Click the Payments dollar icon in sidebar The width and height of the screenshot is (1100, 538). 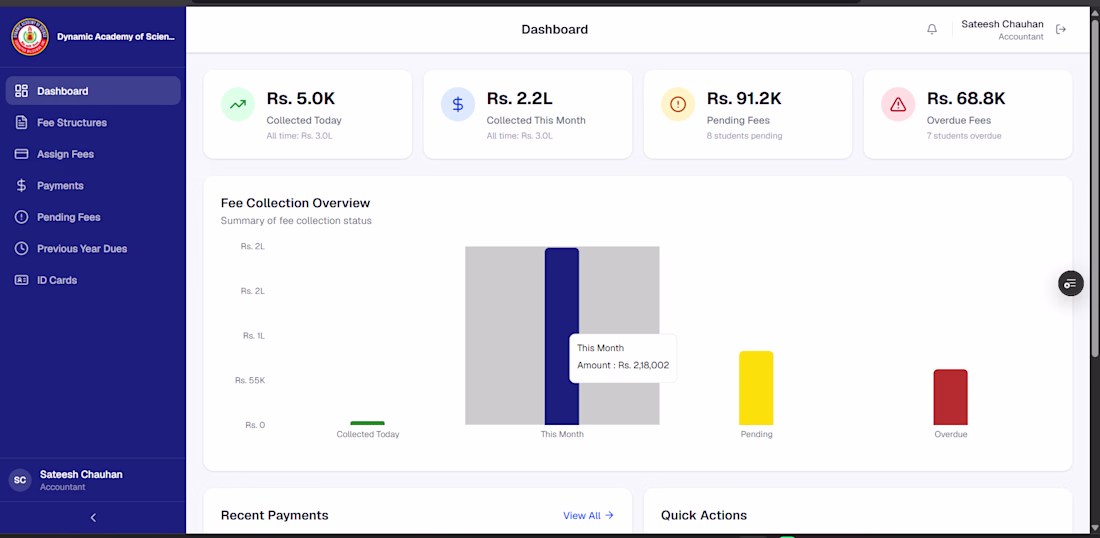pos(21,185)
